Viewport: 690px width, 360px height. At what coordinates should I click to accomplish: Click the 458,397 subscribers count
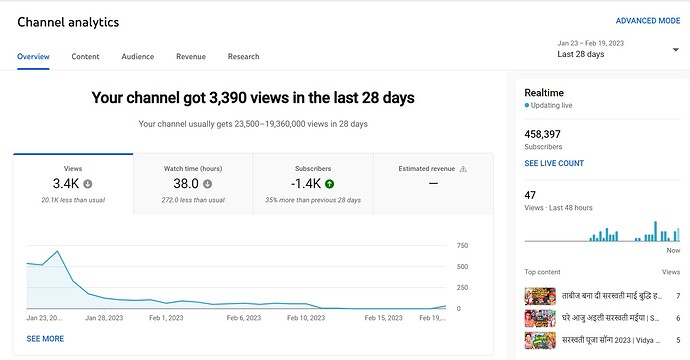pos(543,134)
